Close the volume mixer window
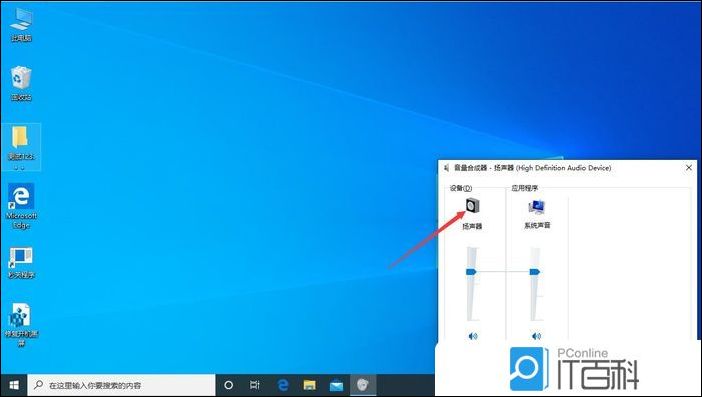702x397 pixels. (689, 168)
